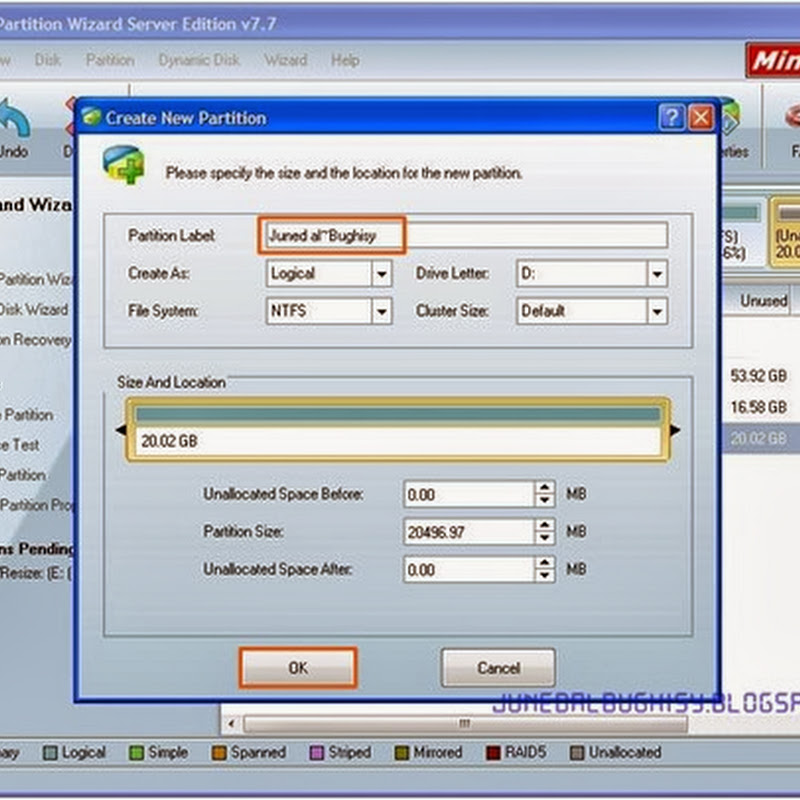
Task: Select the highlighted 20.02 GB row
Action: [760, 438]
